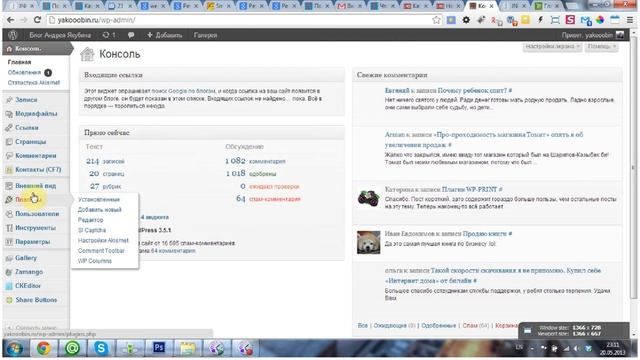Open the Обновления link under Главная
This screenshot has height=360, width=640.
click(x=24, y=72)
